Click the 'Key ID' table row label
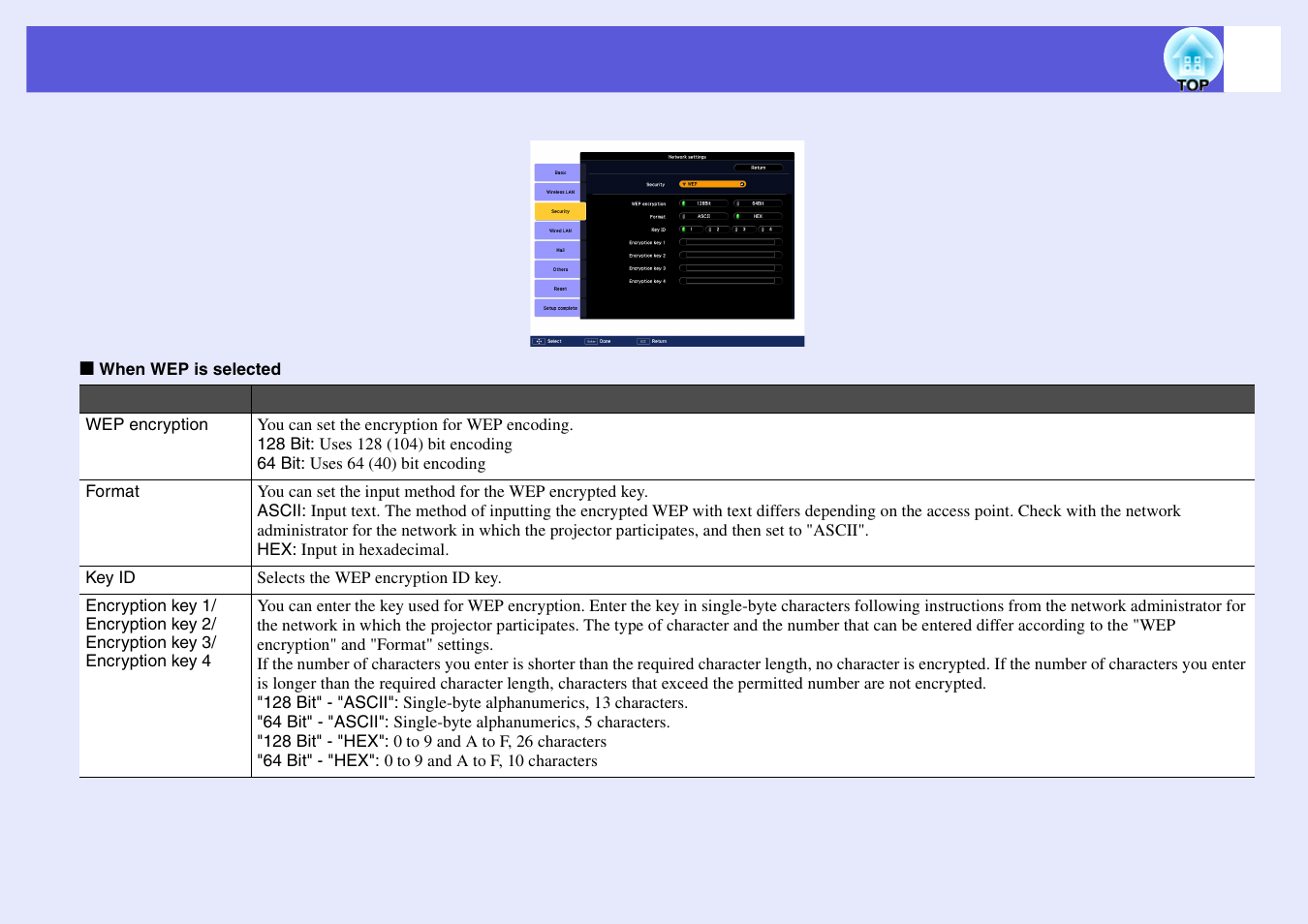Viewport: 1308px width, 924px height. tap(110, 577)
